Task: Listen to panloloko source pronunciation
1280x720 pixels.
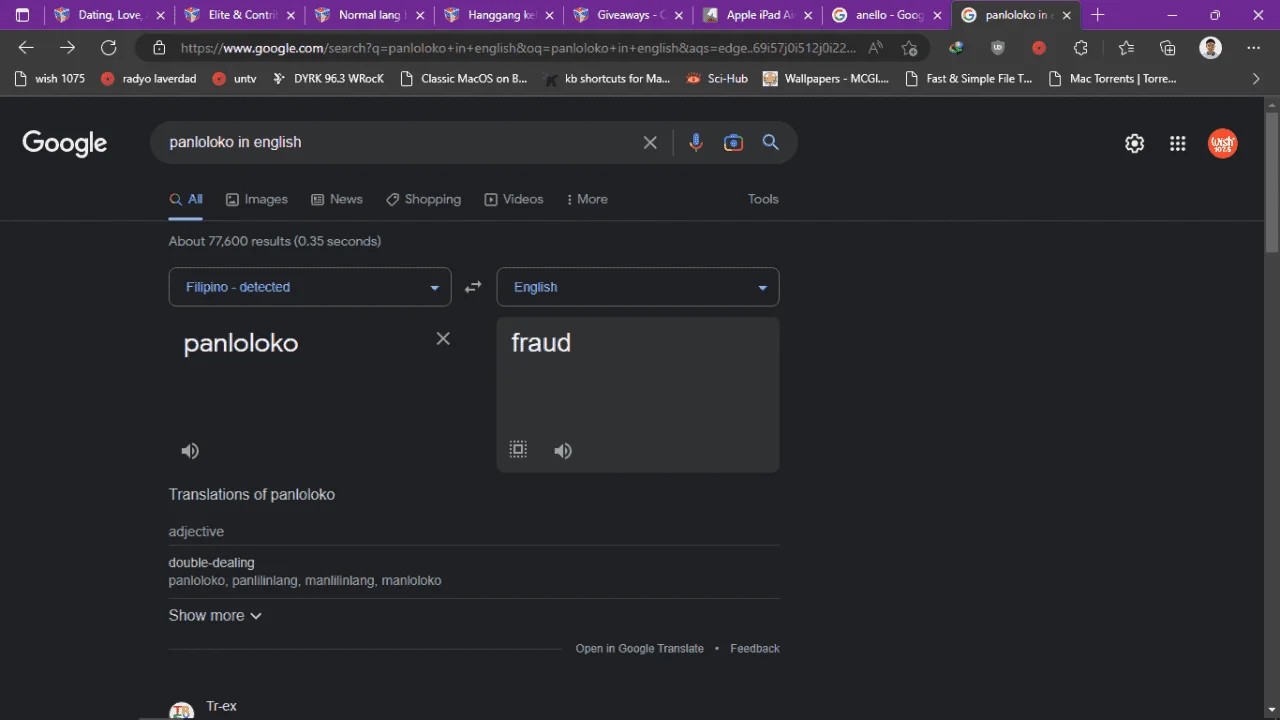Action: (x=190, y=451)
